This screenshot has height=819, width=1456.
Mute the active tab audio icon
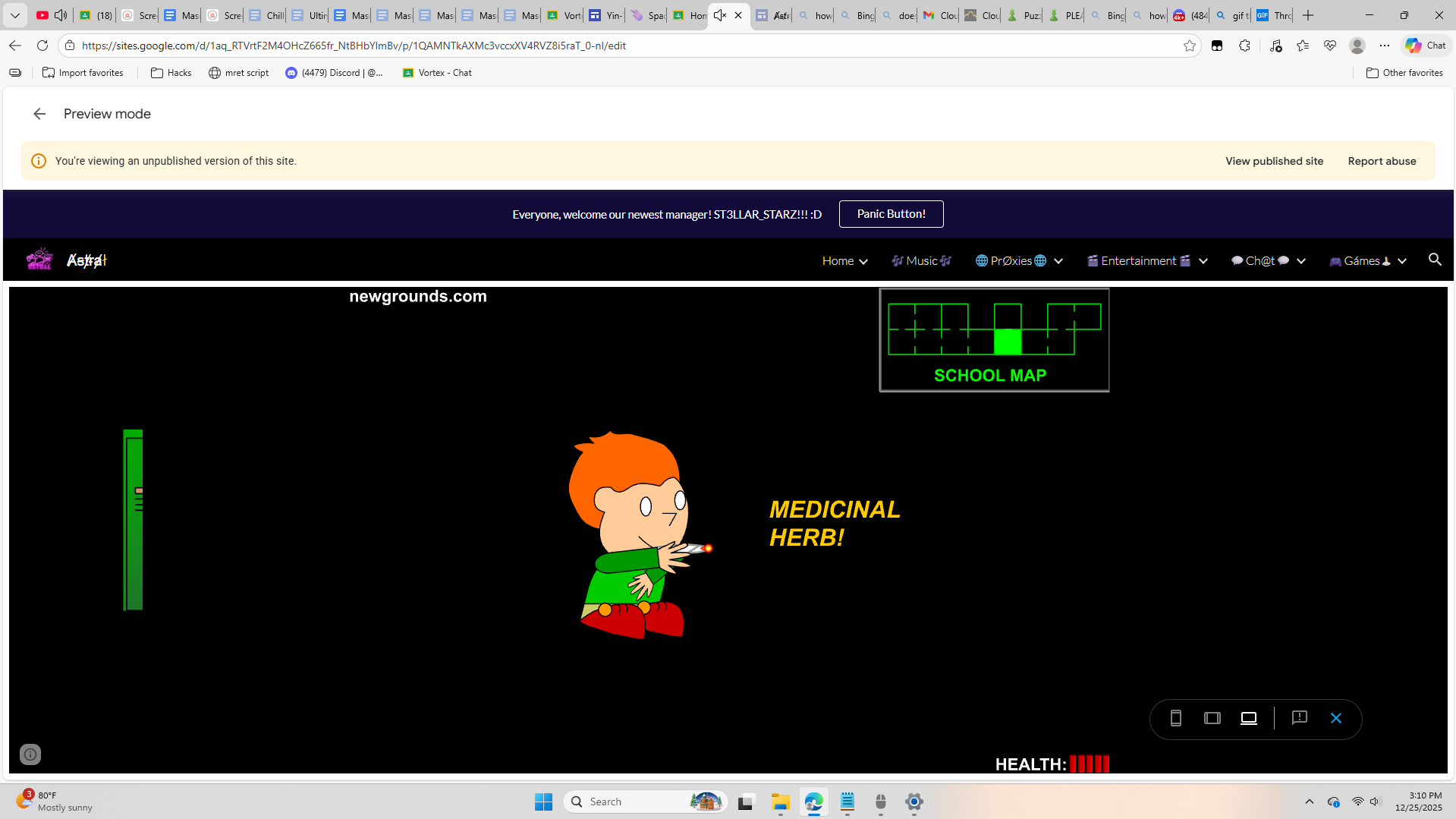coord(720,15)
